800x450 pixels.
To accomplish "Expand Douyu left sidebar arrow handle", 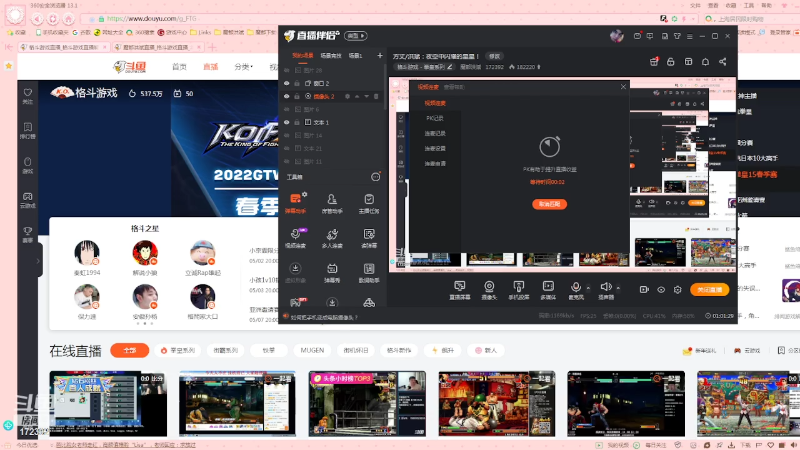I will (x=38, y=261).
